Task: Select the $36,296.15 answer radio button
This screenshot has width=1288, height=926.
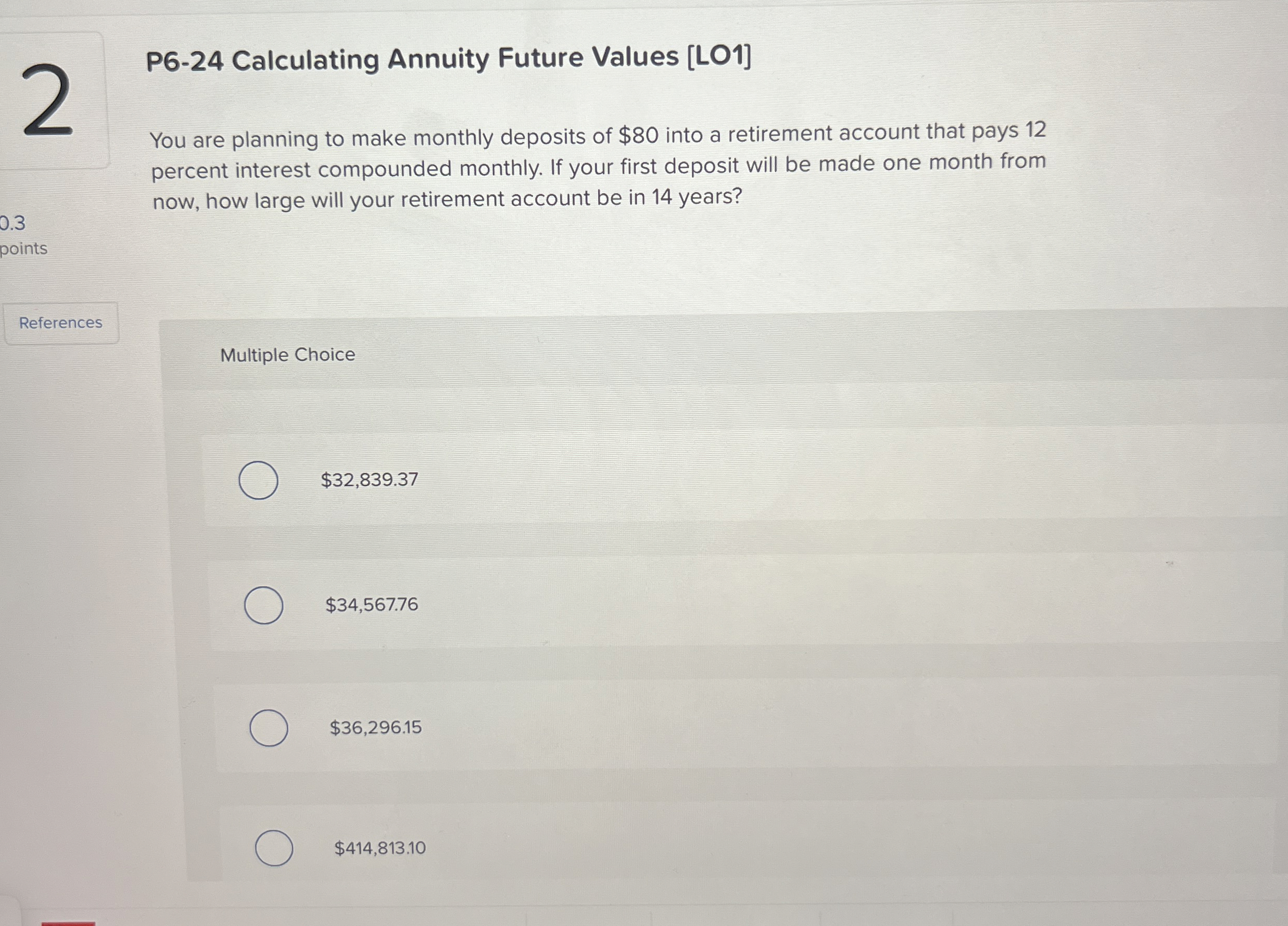Action: [269, 728]
